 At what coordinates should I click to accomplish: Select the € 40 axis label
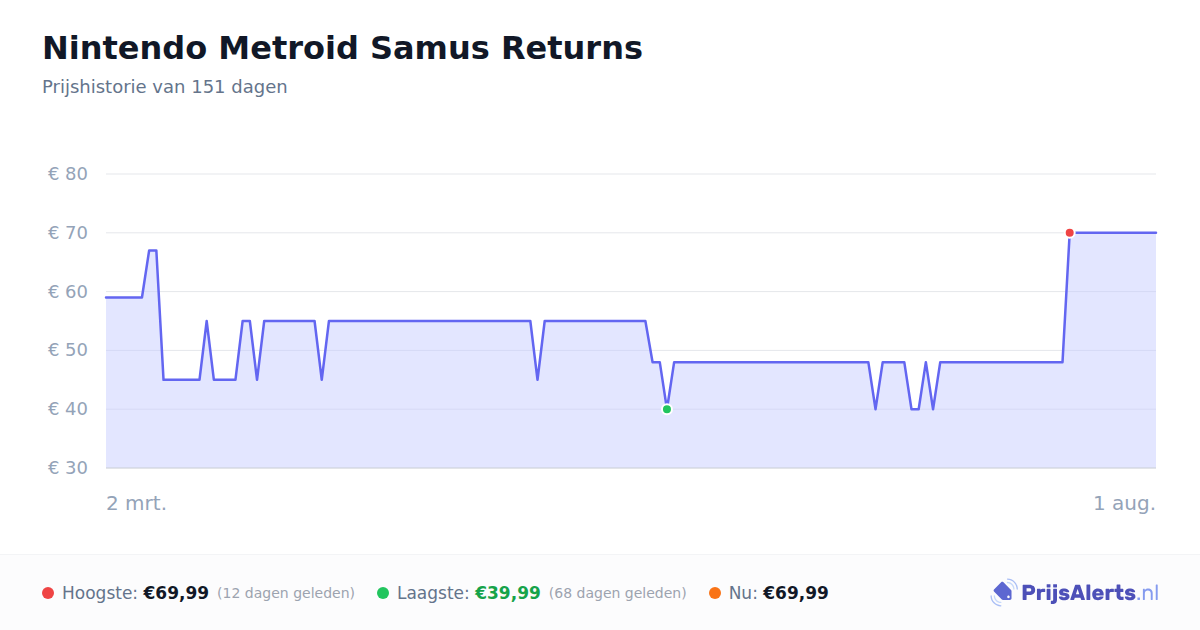tap(68, 409)
